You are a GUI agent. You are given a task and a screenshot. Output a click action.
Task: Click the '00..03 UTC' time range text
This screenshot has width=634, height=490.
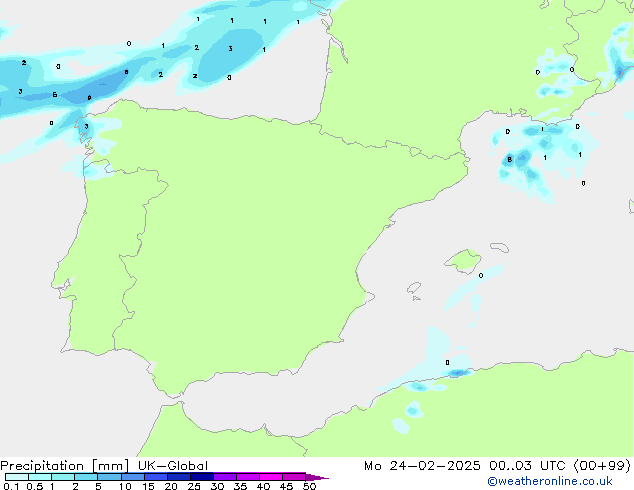pyautogui.click(x=527, y=466)
